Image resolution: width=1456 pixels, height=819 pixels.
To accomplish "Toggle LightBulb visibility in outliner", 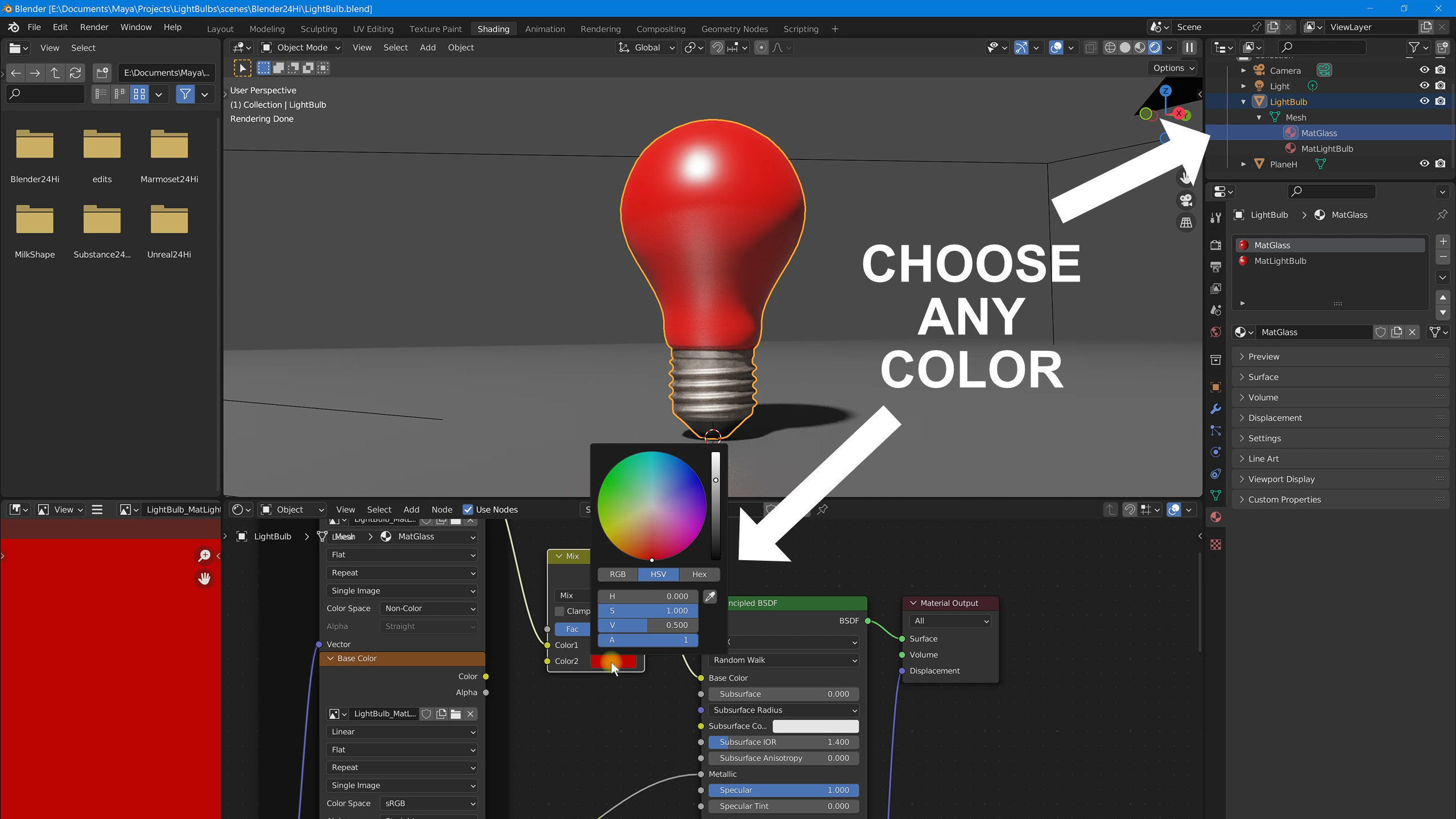I will 1424,101.
